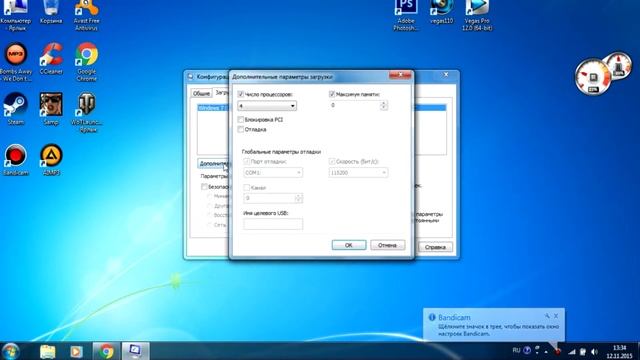The image size is (640, 360).
Task: Open Adobe Photoshop desktop shortcut
Action: point(406,16)
